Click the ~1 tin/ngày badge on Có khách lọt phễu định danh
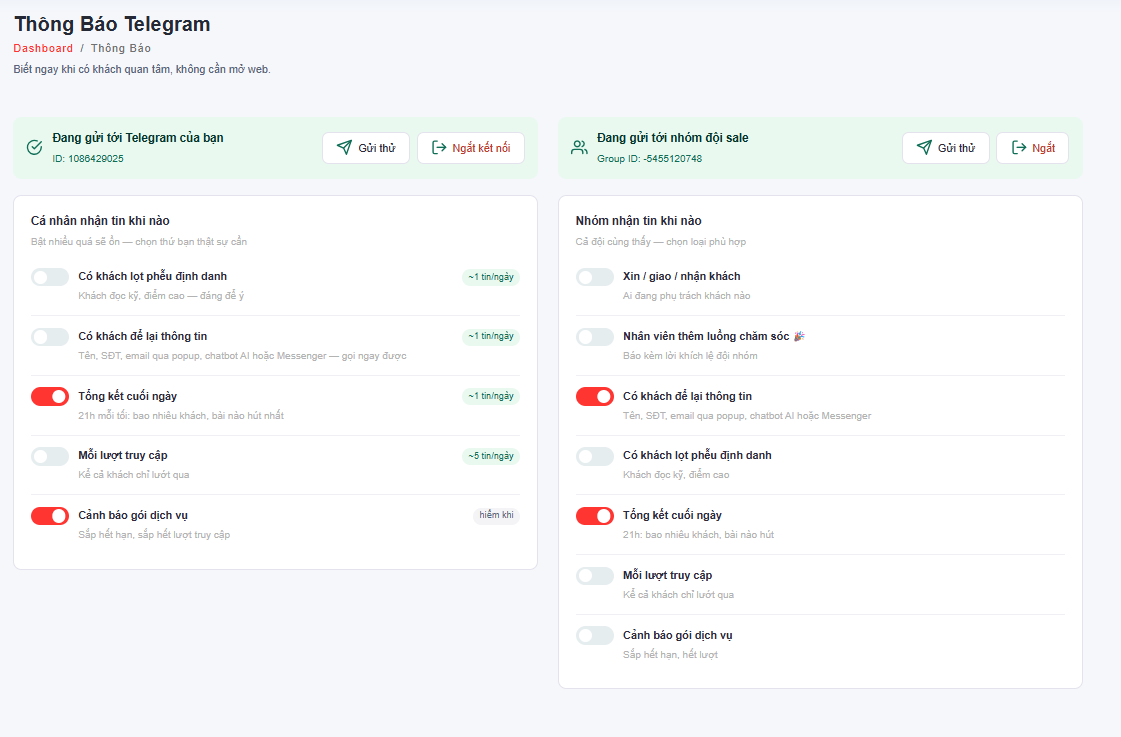 (x=491, y=277)
